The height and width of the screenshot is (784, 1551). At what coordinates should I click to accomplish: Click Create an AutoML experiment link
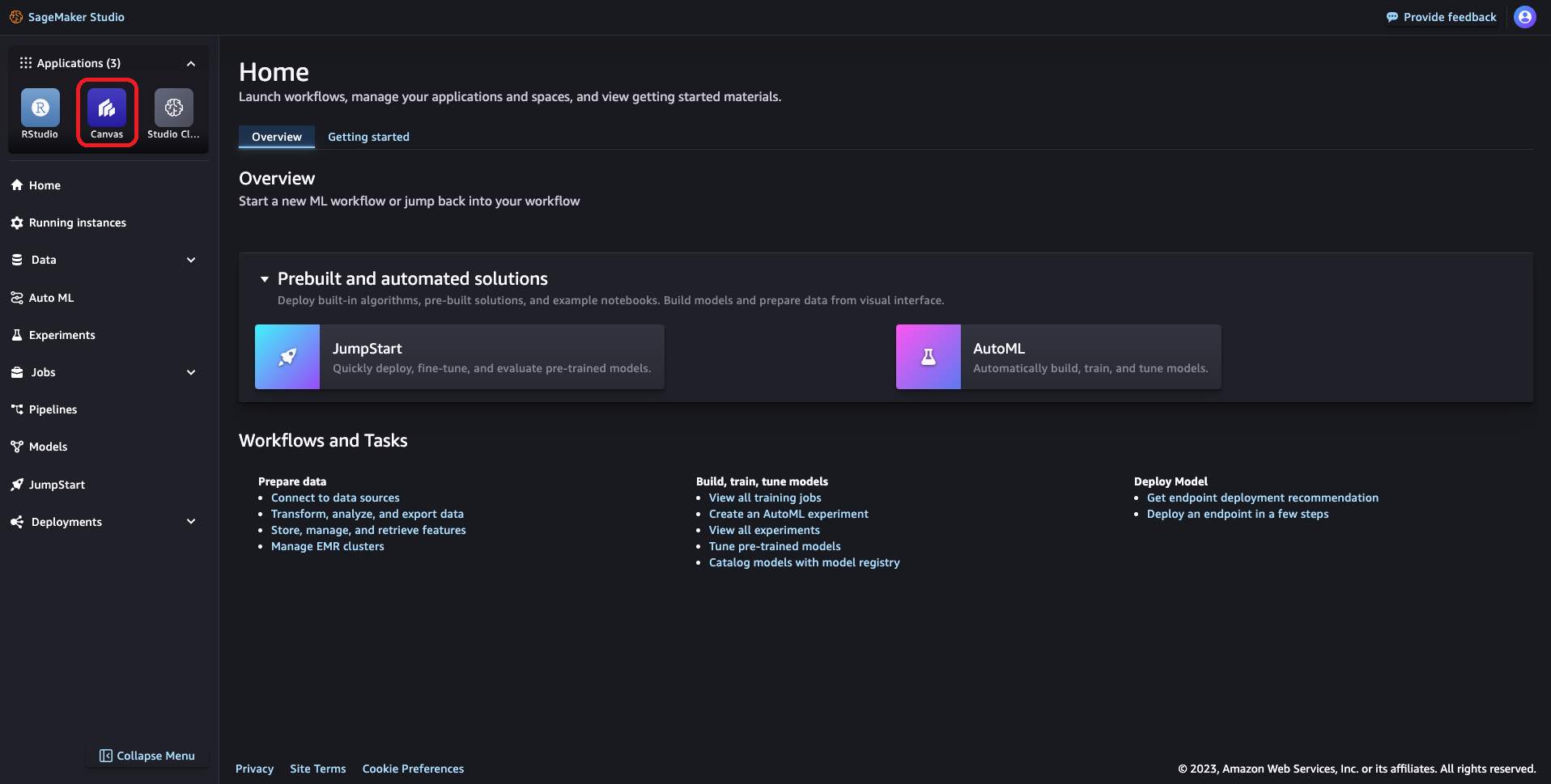tap(788, 514)
